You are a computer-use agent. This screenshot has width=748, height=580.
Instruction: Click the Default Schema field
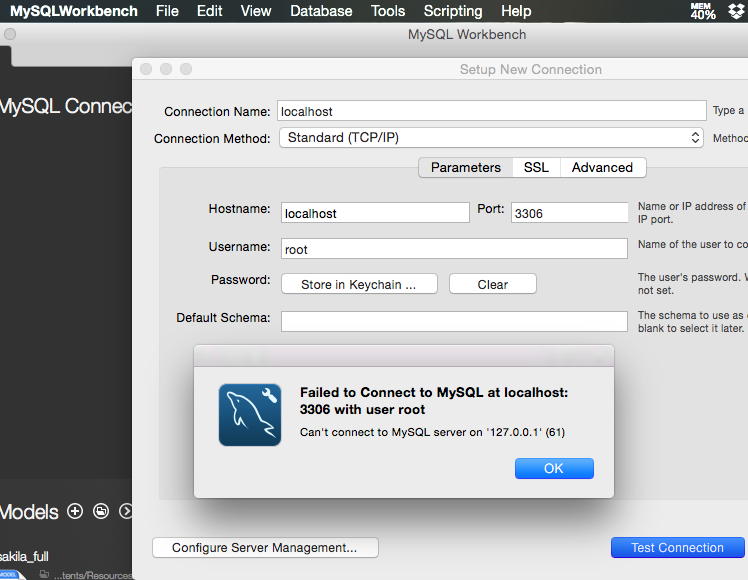click(x=454, y=321)
